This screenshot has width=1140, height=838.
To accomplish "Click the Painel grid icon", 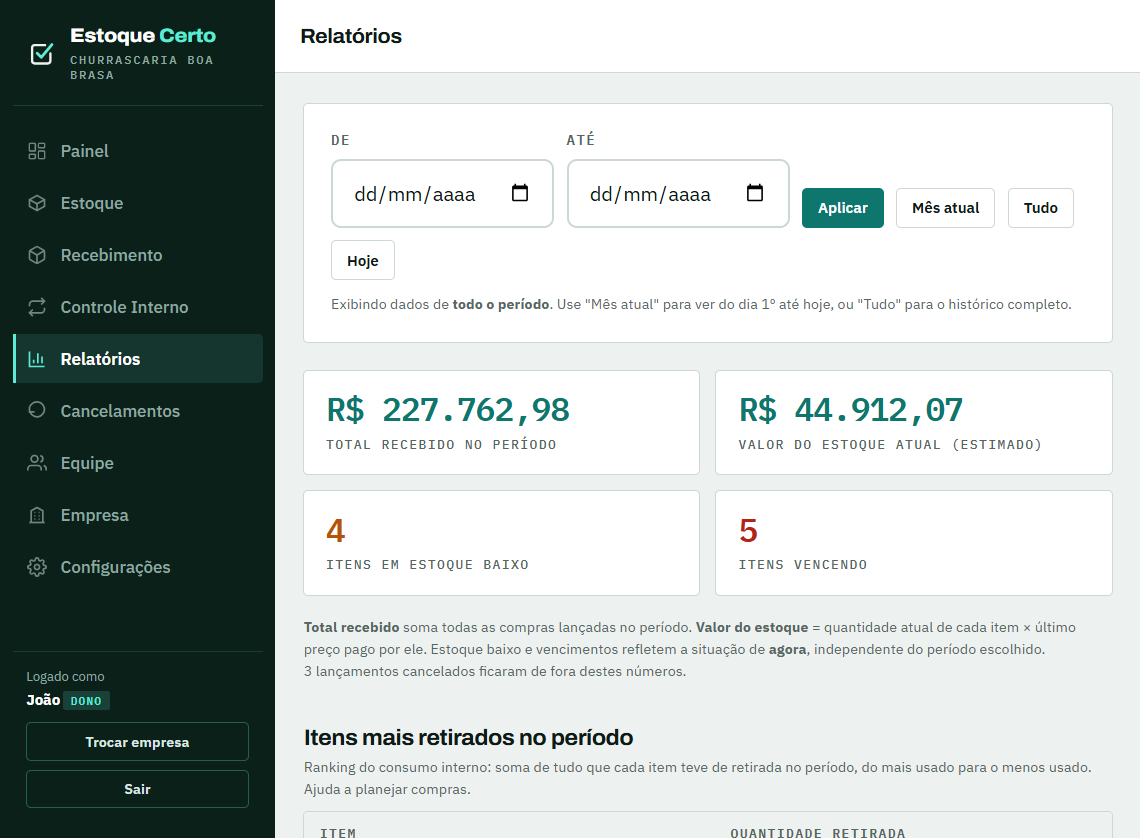I will (x=37, y=151).
